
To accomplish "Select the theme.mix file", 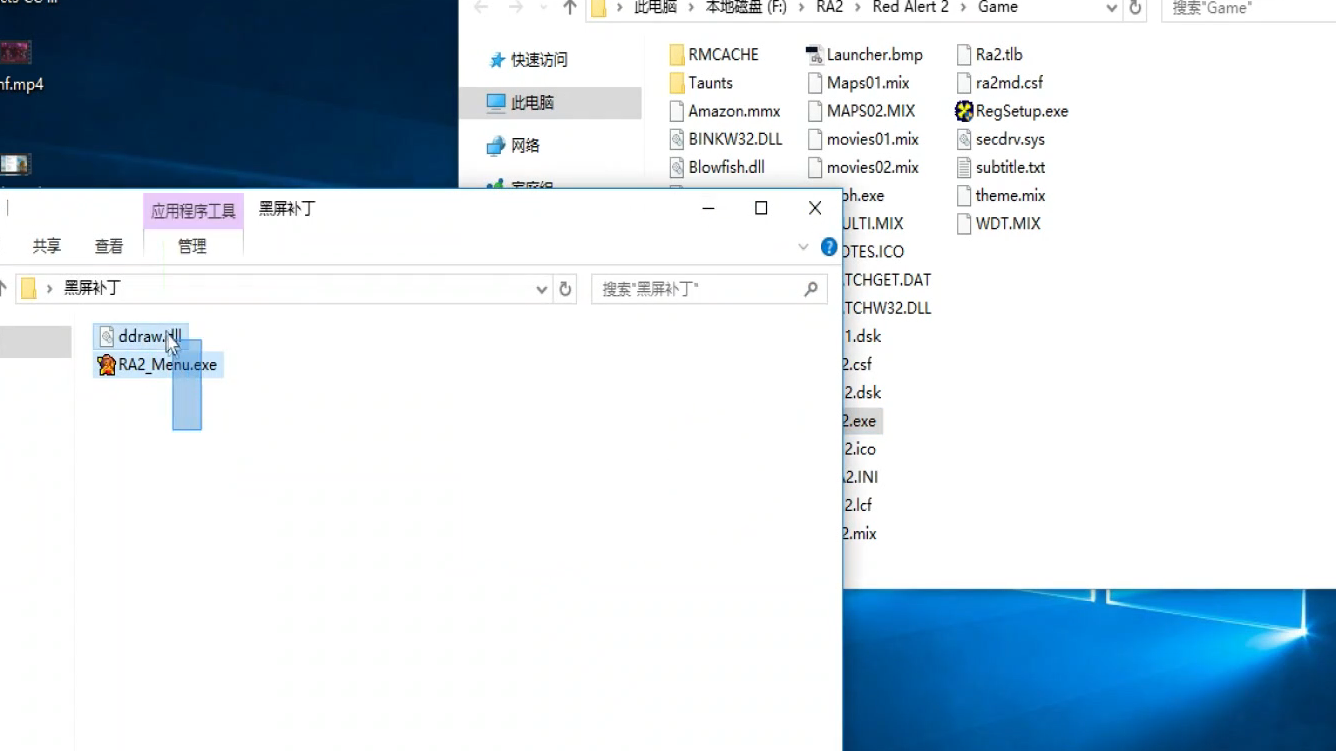I will tap(1000, 195).
